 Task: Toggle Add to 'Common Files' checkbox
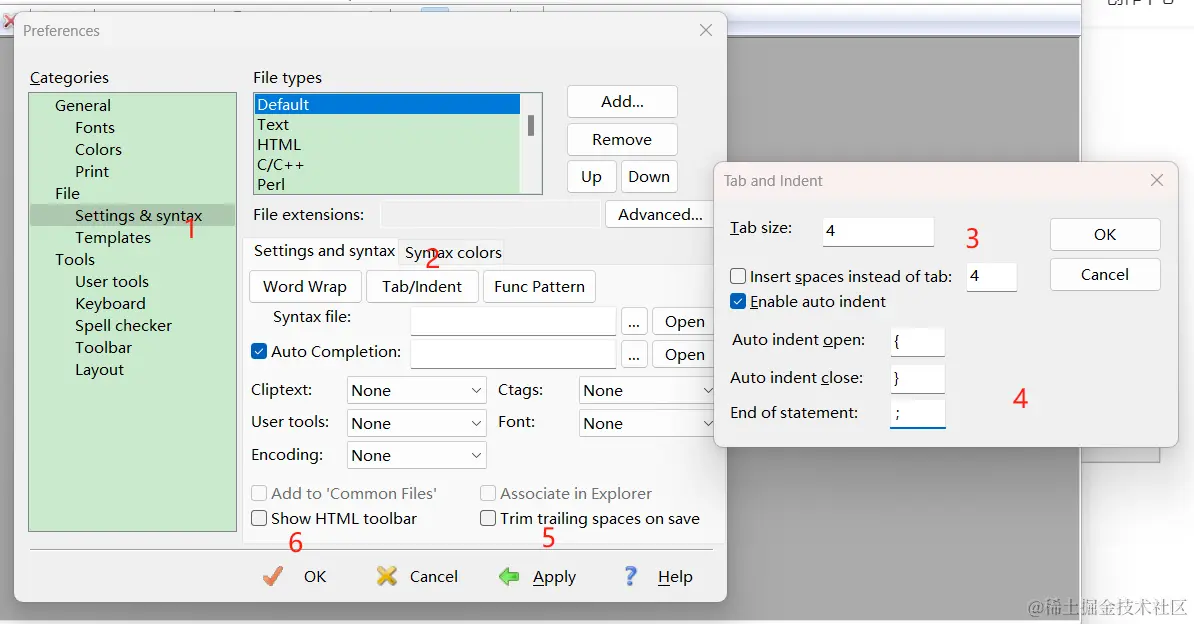click(259, 493)
